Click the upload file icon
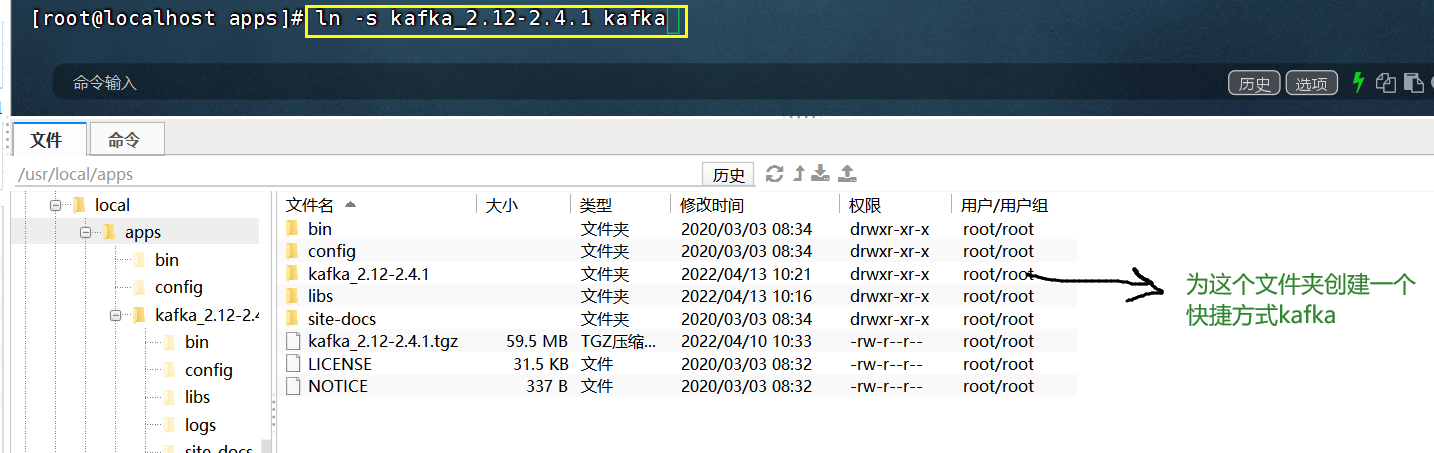 (x=847, y=174)
